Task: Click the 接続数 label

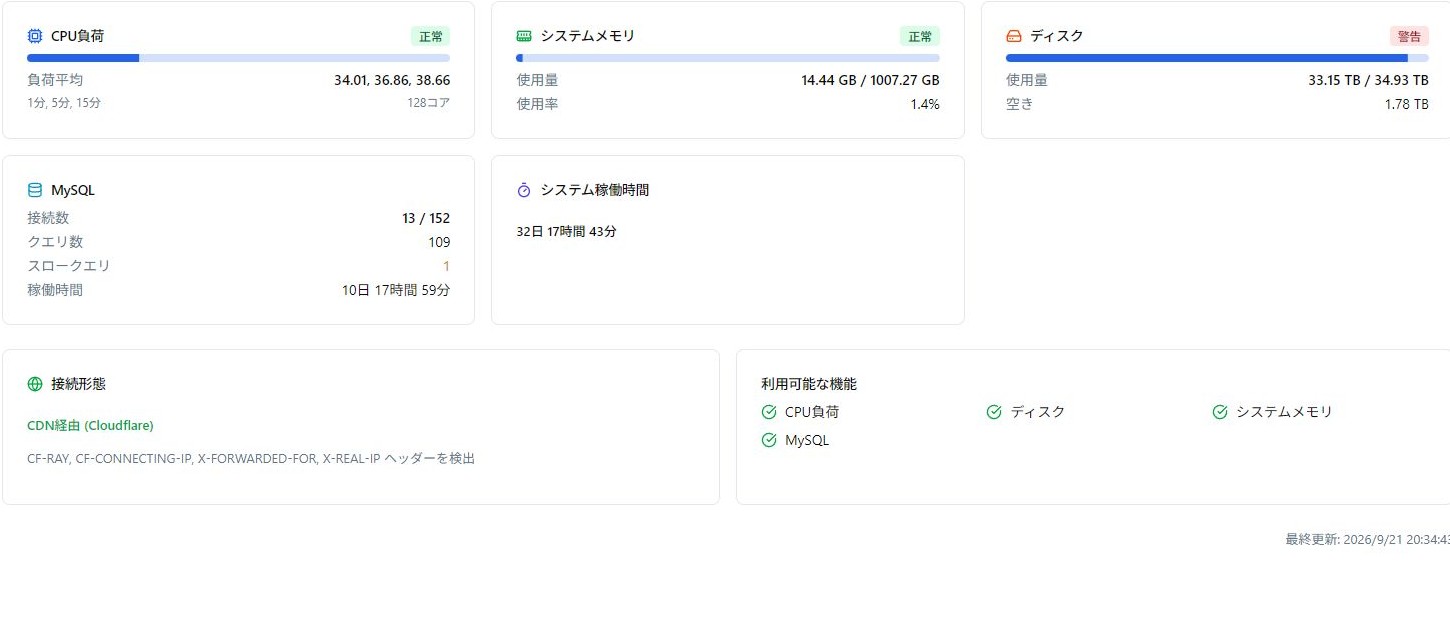Action: 48,218
